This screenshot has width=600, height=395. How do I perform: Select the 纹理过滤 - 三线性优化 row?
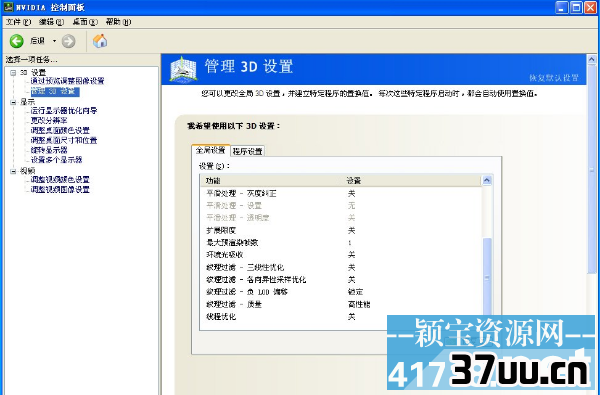point(341,268)
